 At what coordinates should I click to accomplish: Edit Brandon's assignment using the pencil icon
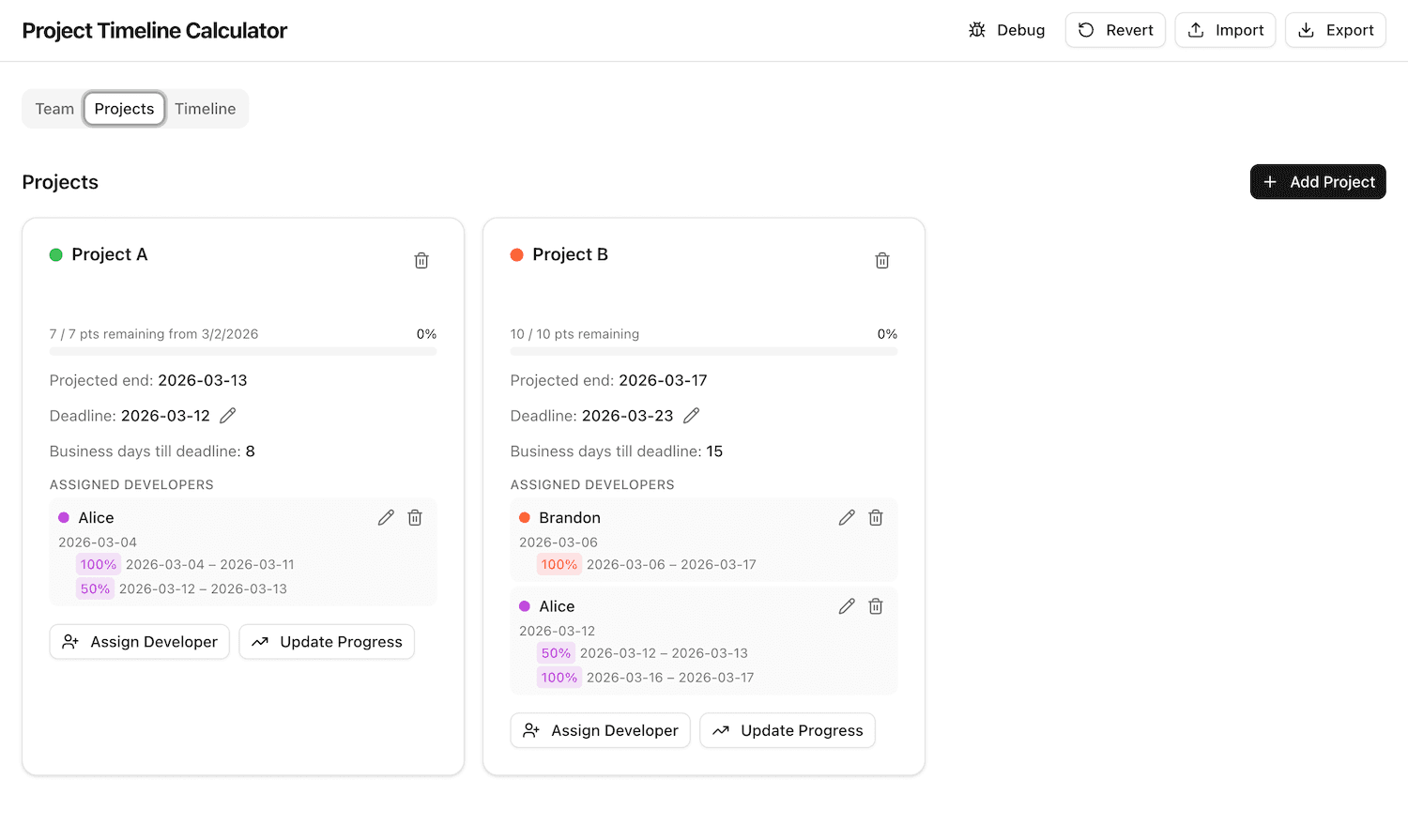tap(846, 517)
